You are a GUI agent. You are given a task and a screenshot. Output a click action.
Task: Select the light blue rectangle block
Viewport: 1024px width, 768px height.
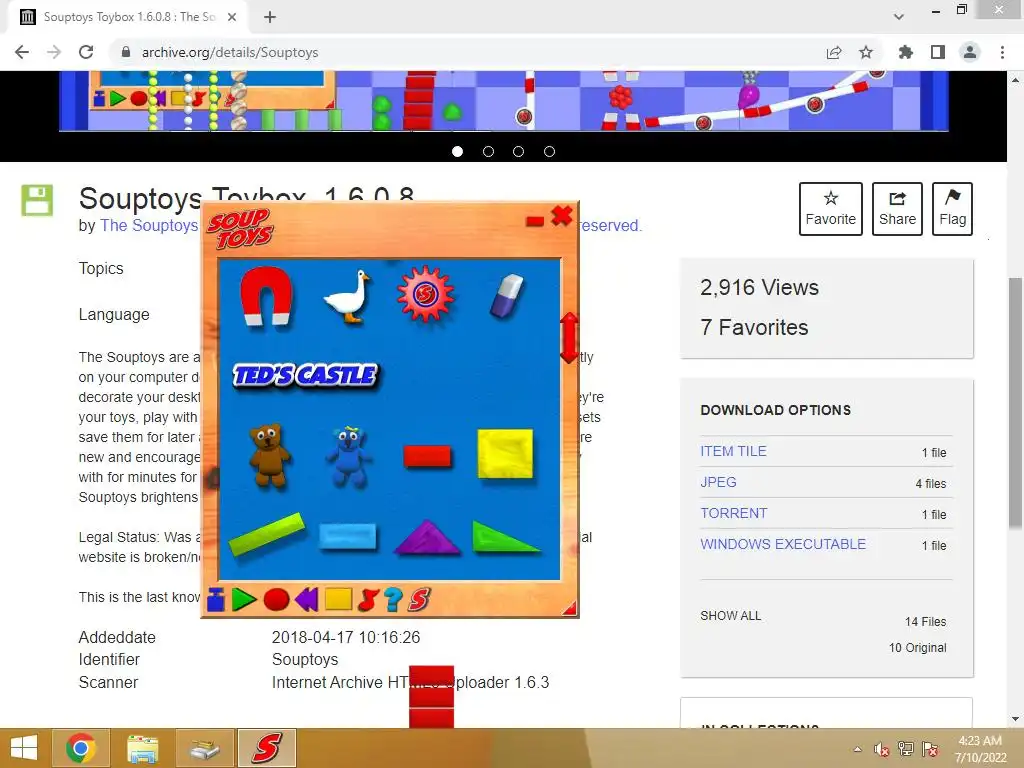[x=348, y=537]
